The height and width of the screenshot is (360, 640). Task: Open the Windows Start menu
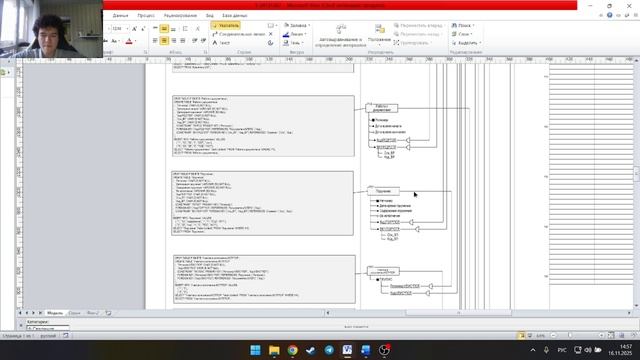pyautogui.click(x=256, y=350)
